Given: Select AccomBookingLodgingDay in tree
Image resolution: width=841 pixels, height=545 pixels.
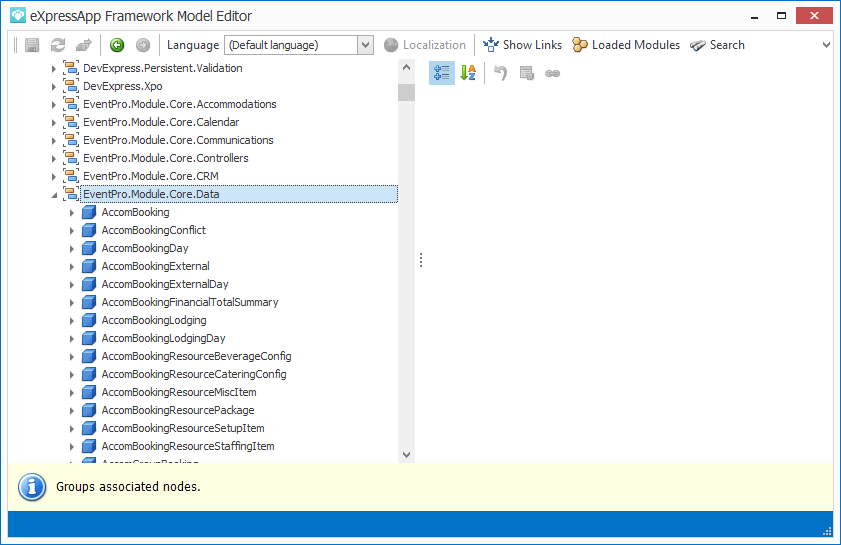Looking at the screenshot, I should [163, 338].
